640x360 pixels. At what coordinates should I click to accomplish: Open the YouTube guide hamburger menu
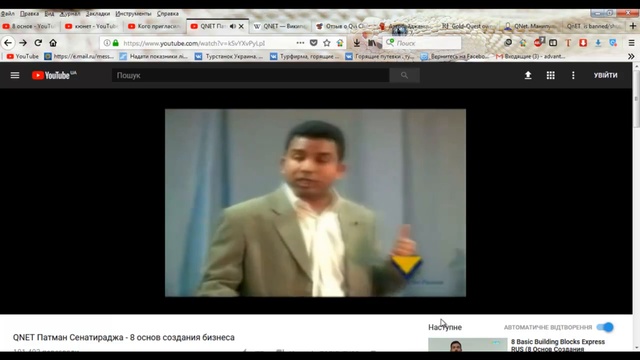(x=15, y=75)
